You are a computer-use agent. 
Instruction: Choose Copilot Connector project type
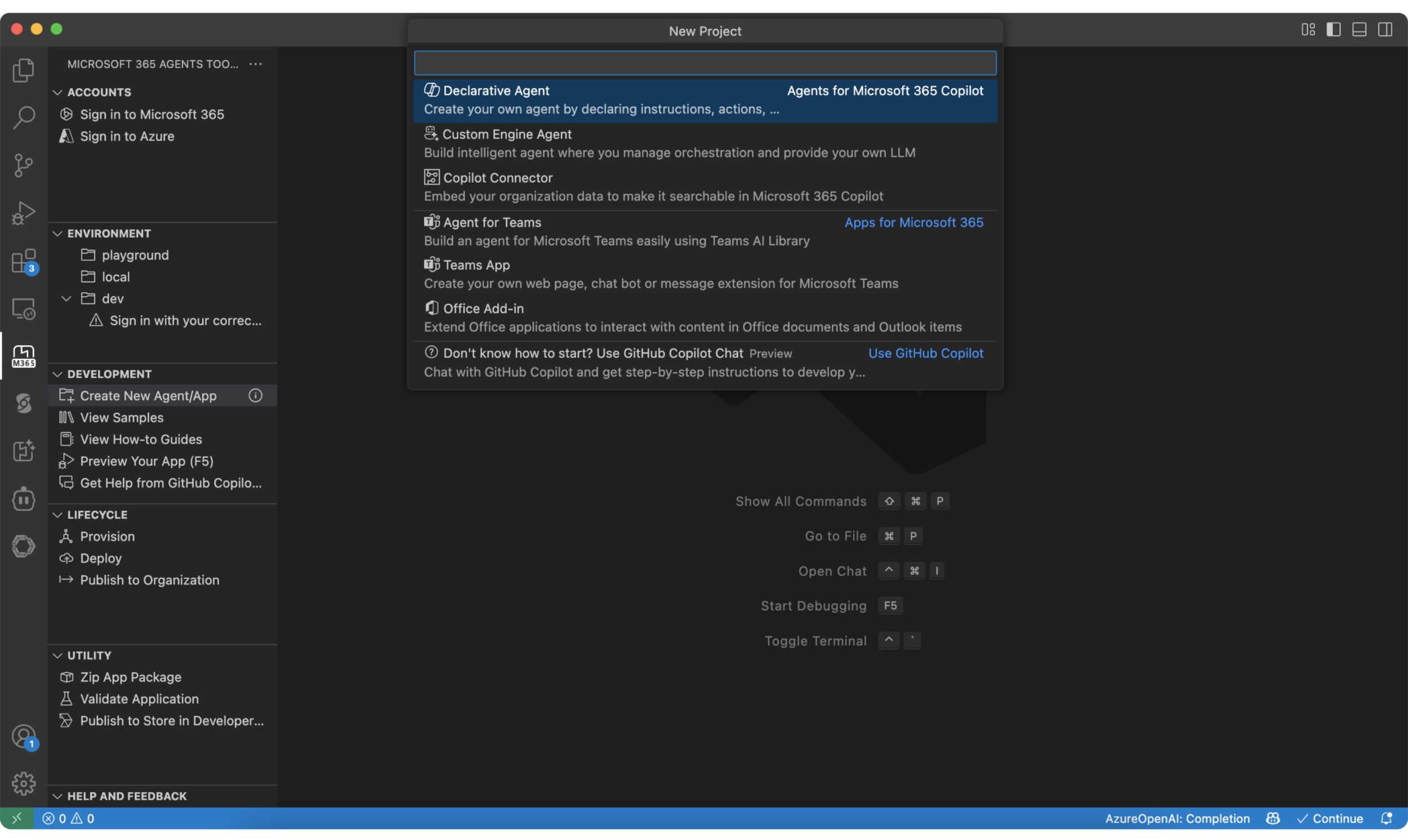[705, 187]
